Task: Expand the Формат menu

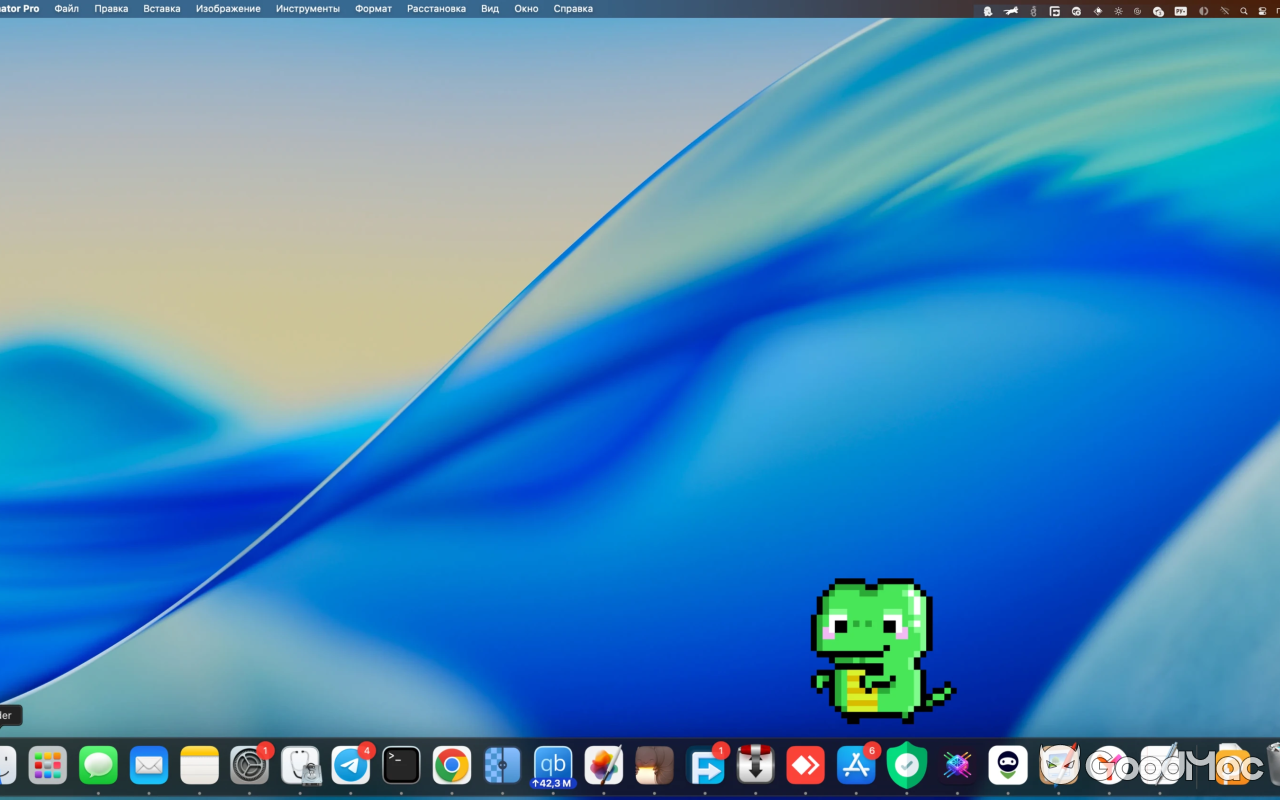Action: point(373,9)
